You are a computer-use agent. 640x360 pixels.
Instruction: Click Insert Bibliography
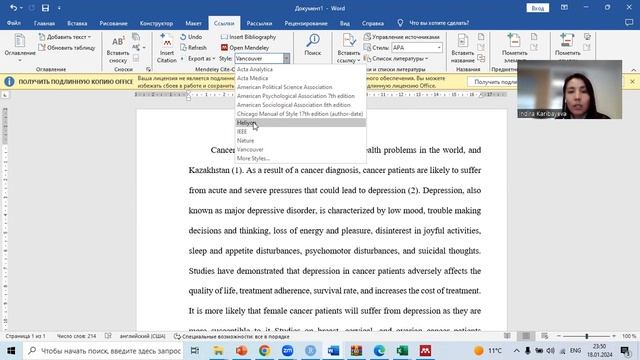click(248, 37)
